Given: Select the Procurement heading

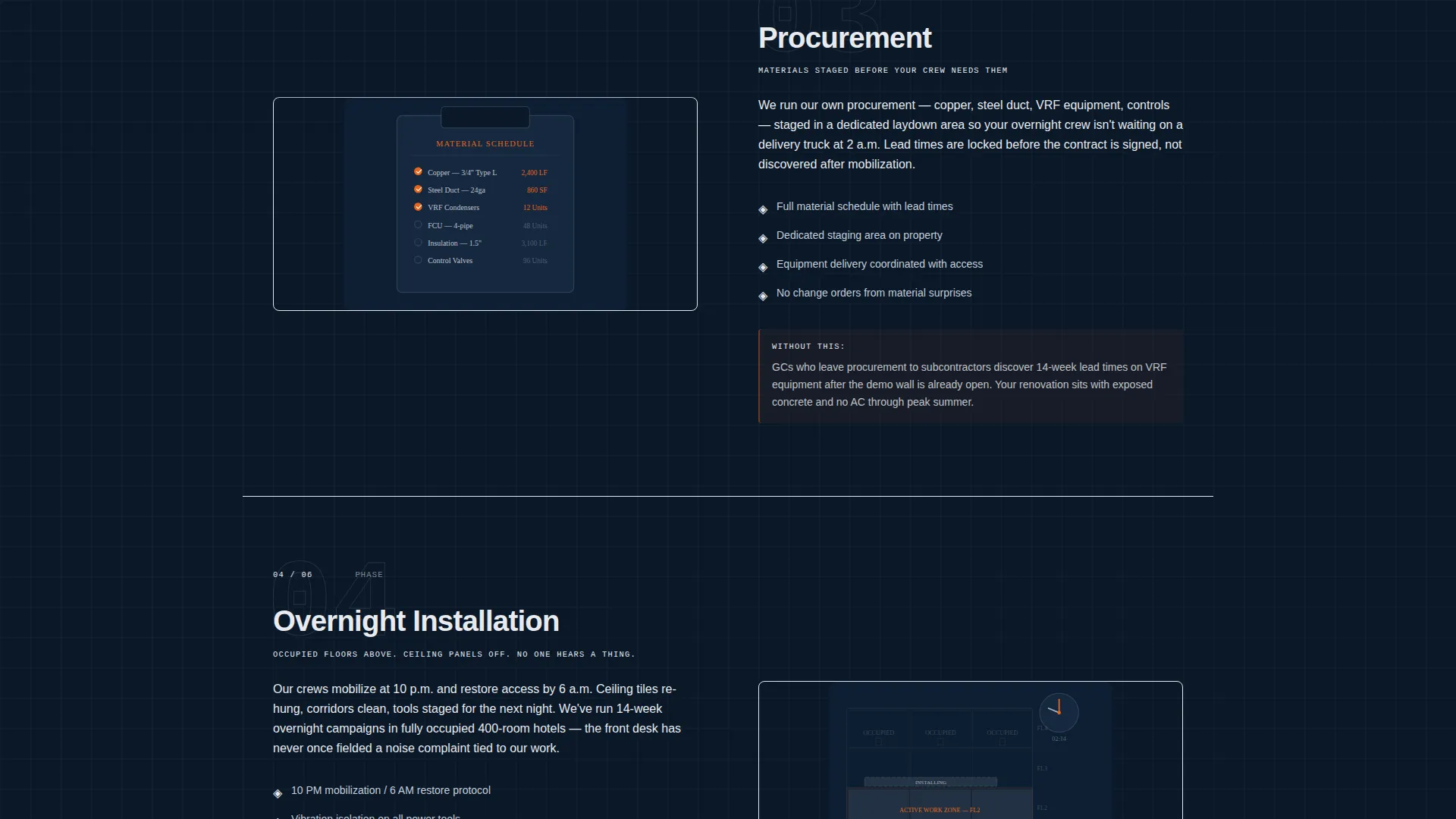Looking at the screenshot, I should pyautogui.click(x=845, y=38).
